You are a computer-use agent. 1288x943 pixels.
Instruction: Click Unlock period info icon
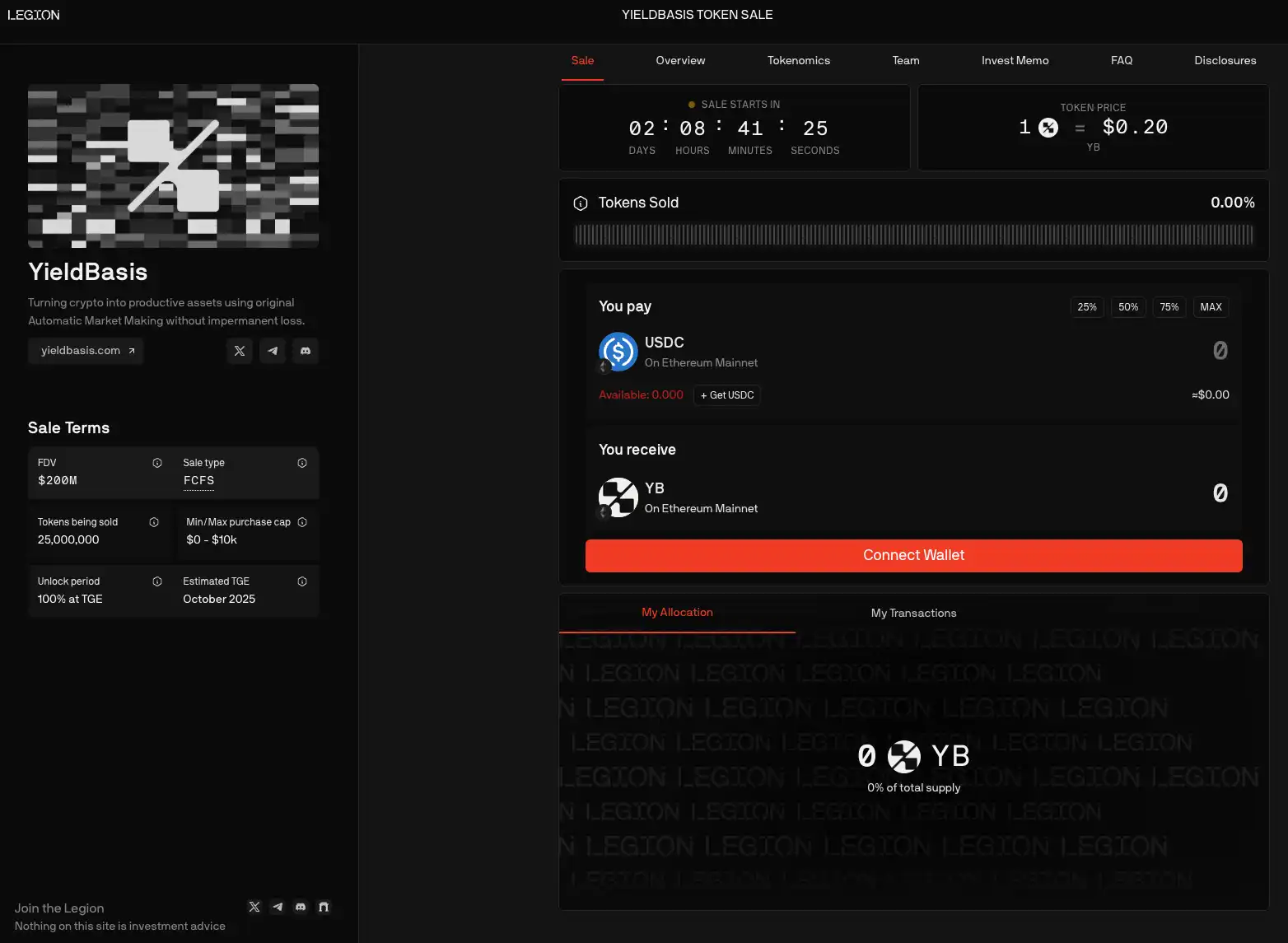coord(157,581)
